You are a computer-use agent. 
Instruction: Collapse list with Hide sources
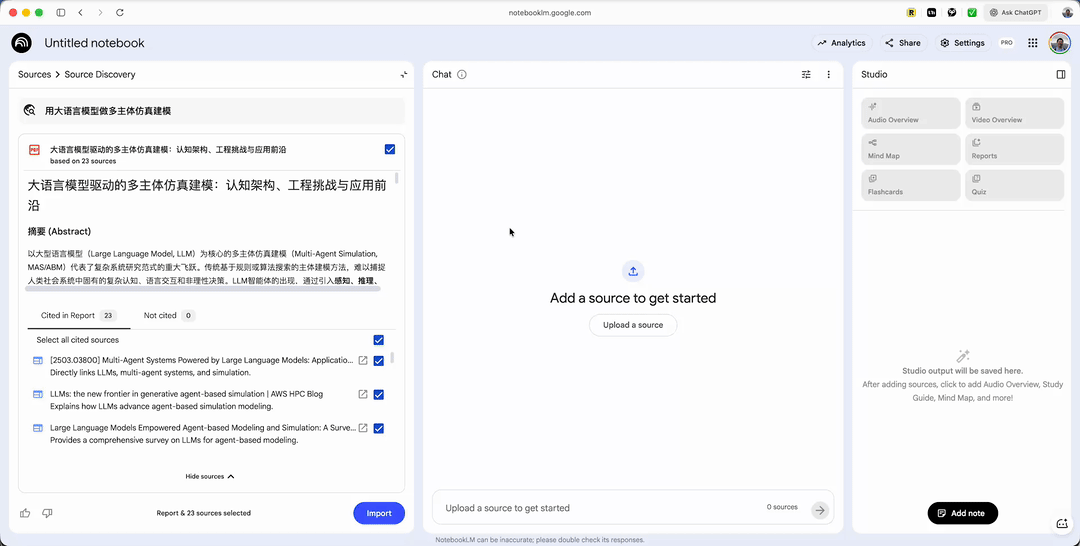[x=210, y=476]
